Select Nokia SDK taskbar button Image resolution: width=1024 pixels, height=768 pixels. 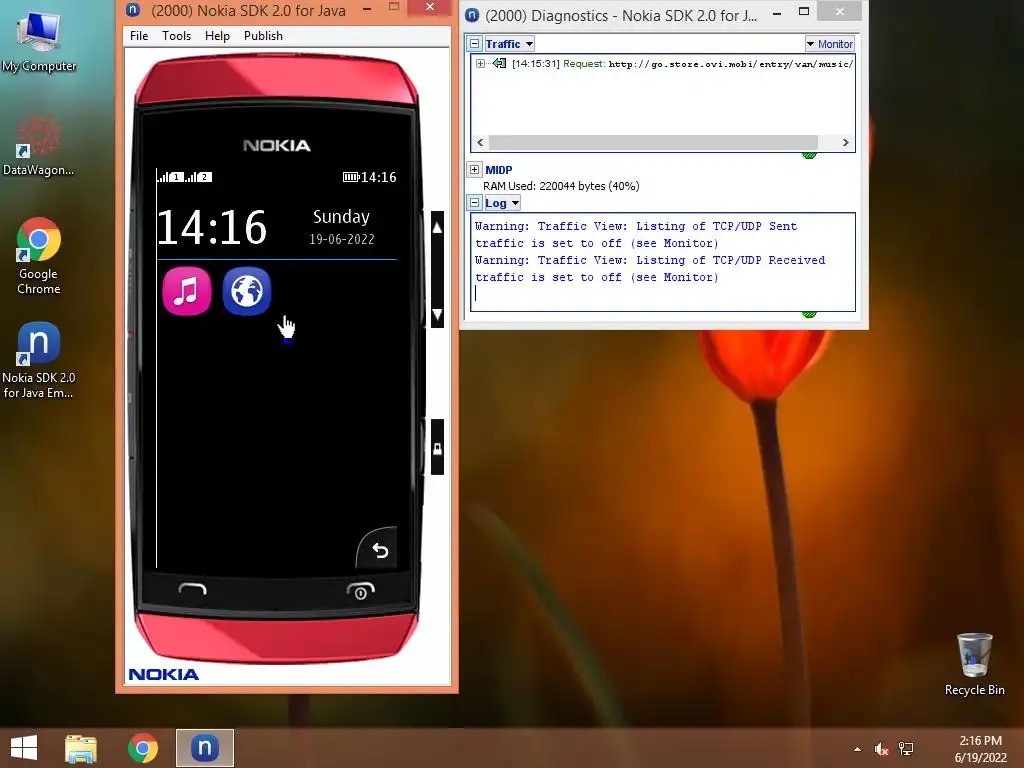(205, 748)
